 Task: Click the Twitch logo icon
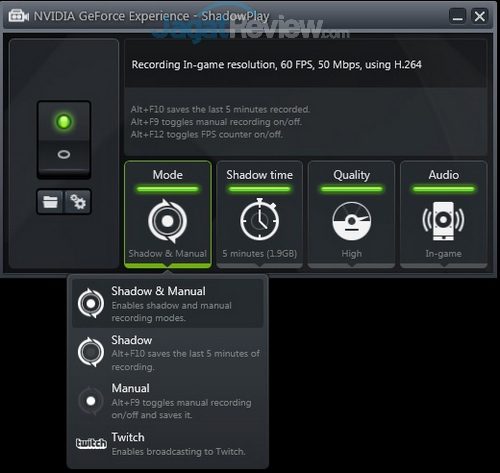point(91,443)
